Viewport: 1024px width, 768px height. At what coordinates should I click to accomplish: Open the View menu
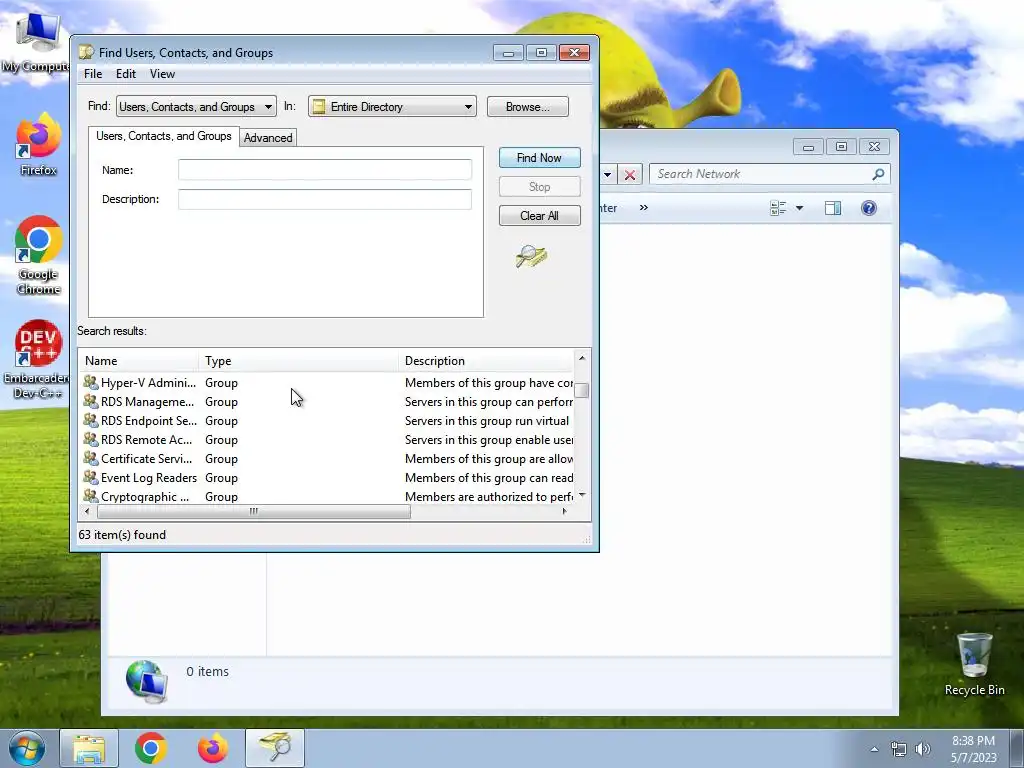[162, 74]
